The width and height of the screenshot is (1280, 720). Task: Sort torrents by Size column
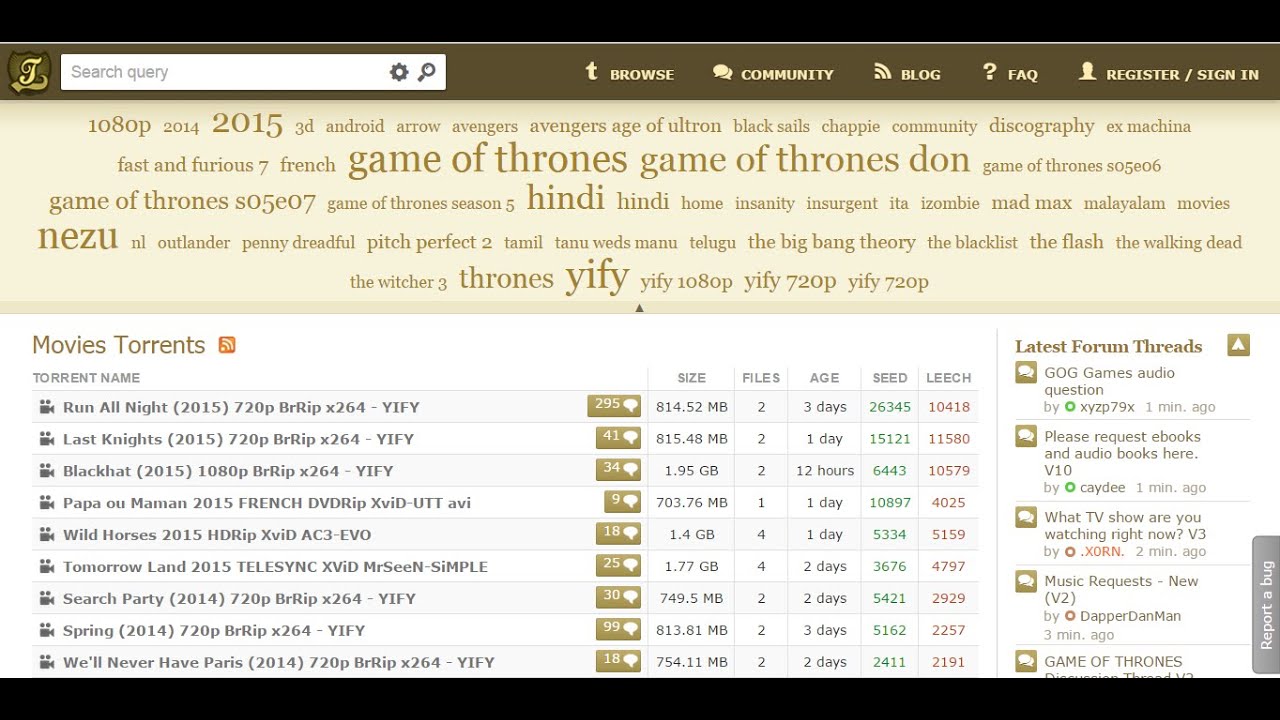tap(691, 378)
